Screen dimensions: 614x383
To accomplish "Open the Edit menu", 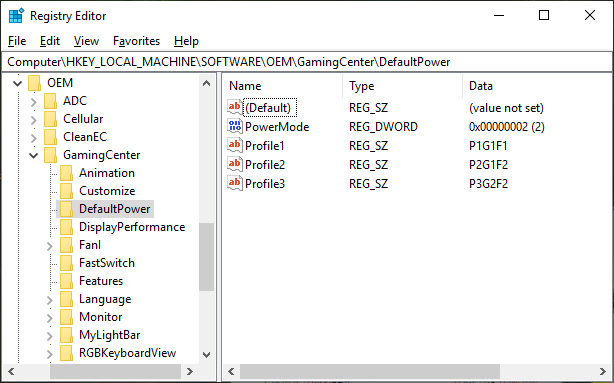I will tap(50, 41).
